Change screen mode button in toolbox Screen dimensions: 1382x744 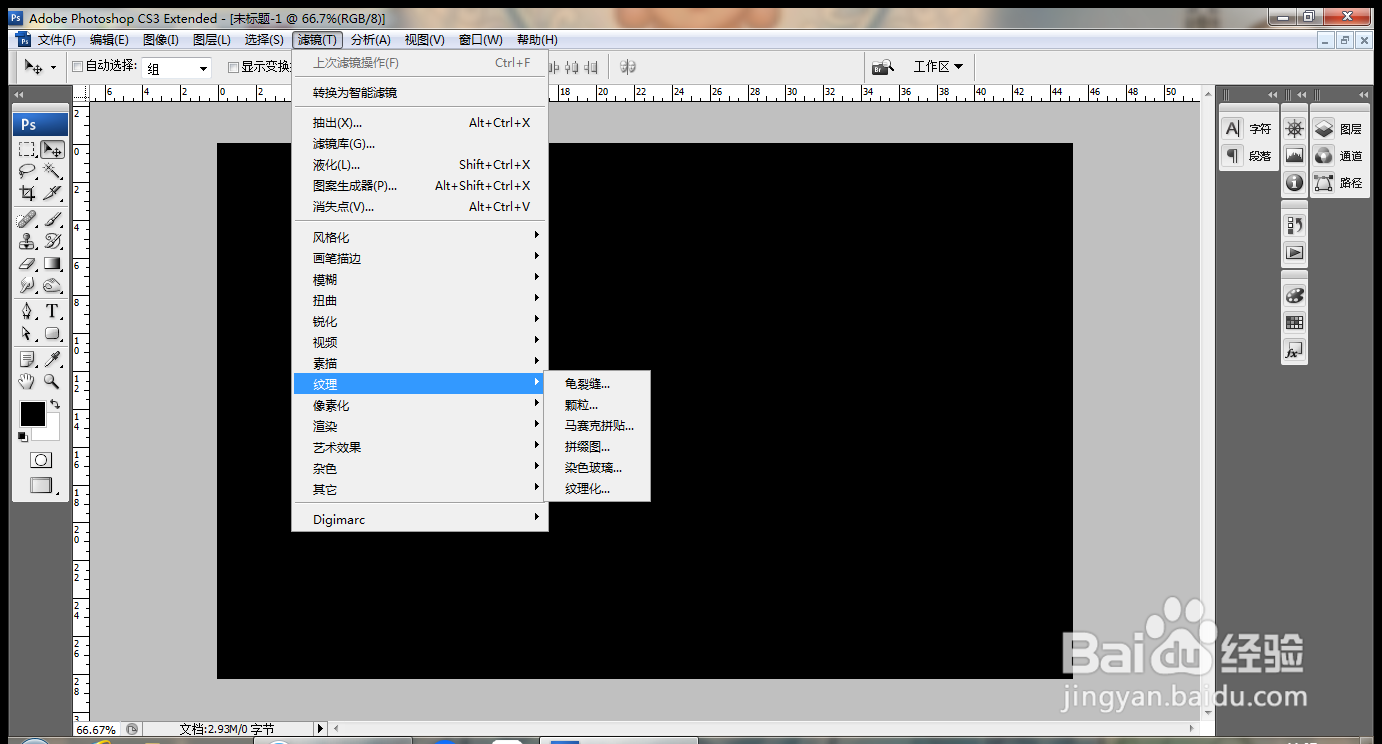41,485
